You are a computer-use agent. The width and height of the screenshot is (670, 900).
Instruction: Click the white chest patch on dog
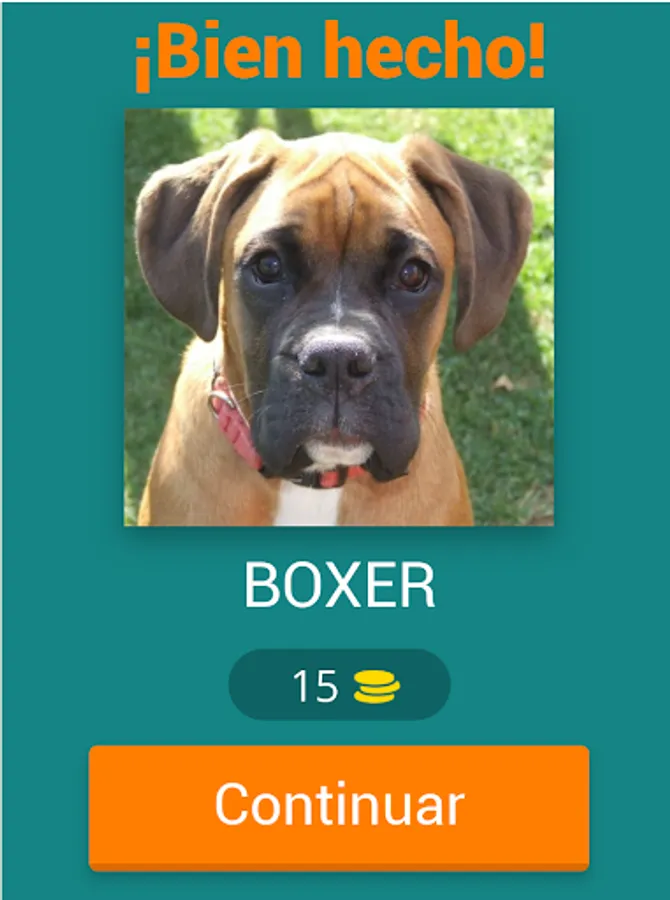coord(307,505)
